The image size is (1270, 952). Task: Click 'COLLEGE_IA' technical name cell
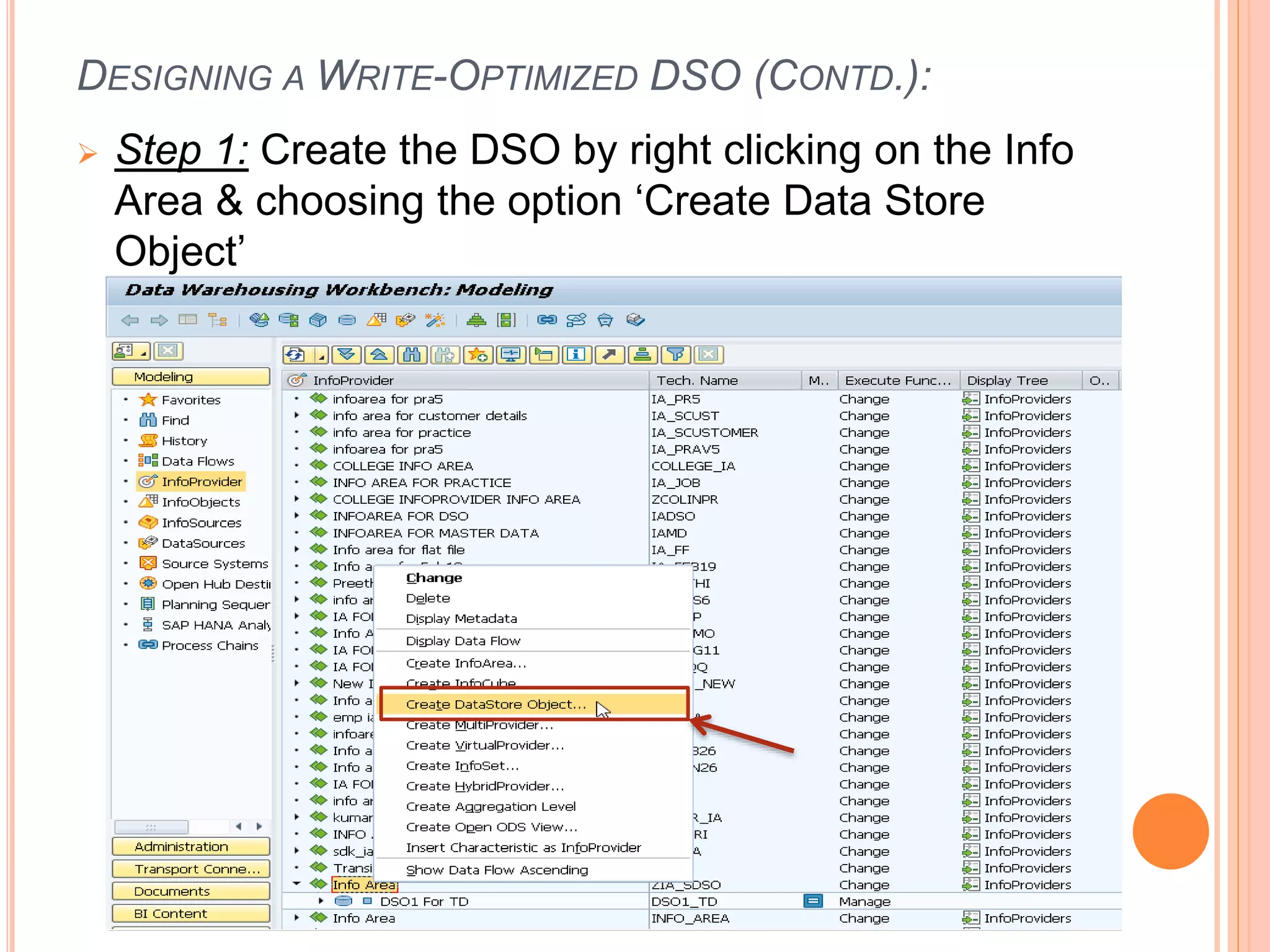693,465
